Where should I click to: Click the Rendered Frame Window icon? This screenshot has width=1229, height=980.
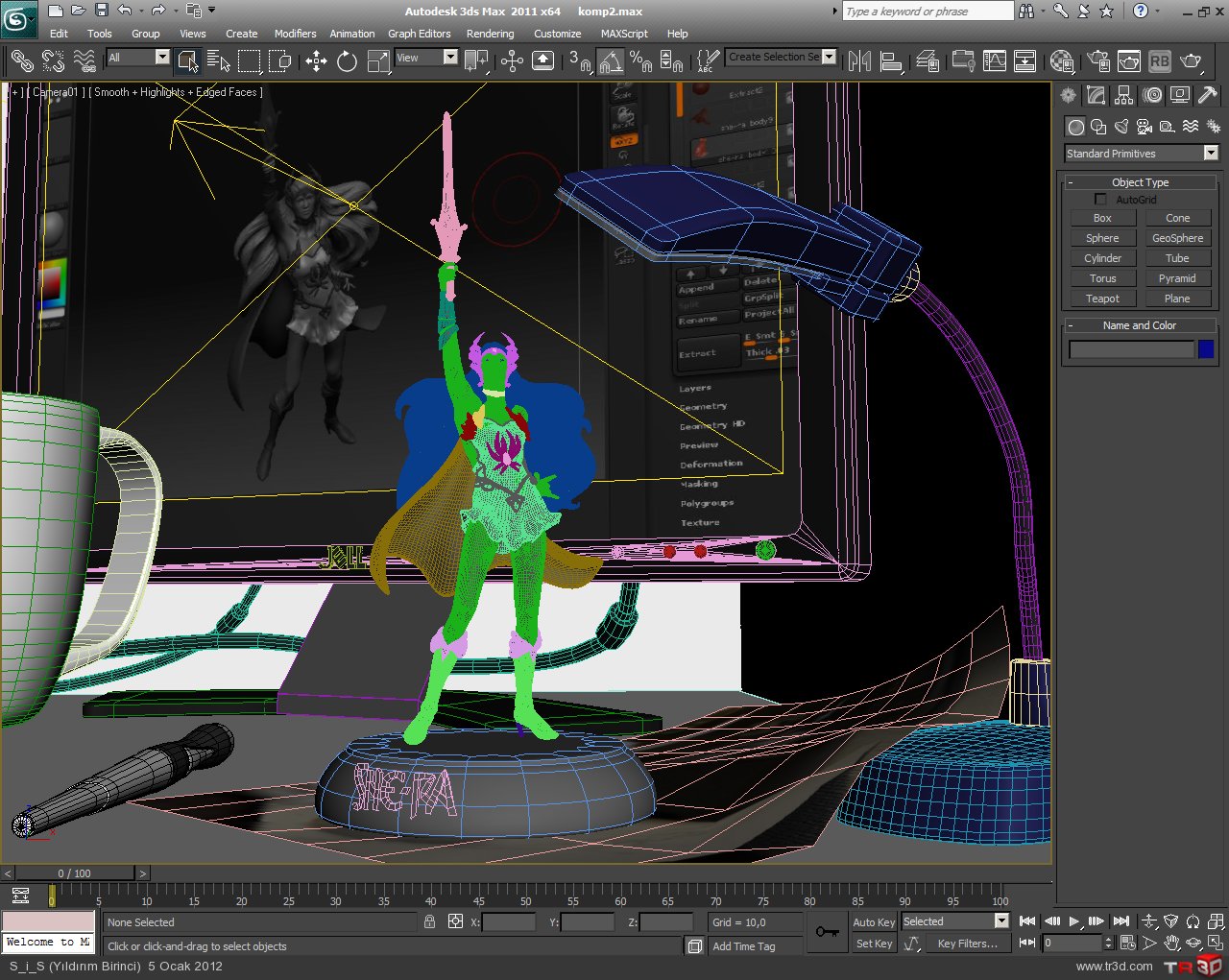1129,61
